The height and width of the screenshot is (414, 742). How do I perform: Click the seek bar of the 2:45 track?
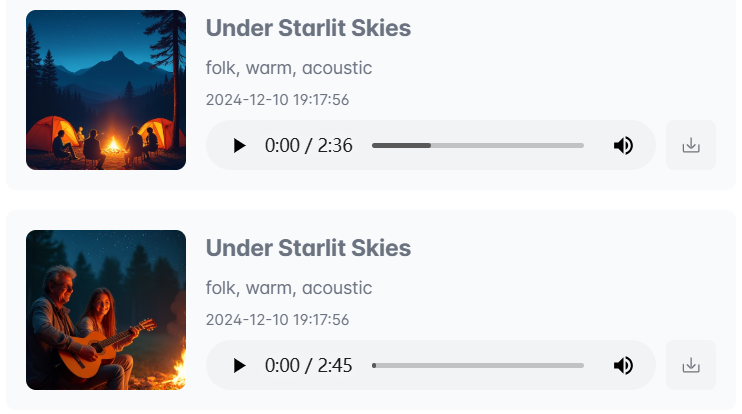tap(478, 366)
